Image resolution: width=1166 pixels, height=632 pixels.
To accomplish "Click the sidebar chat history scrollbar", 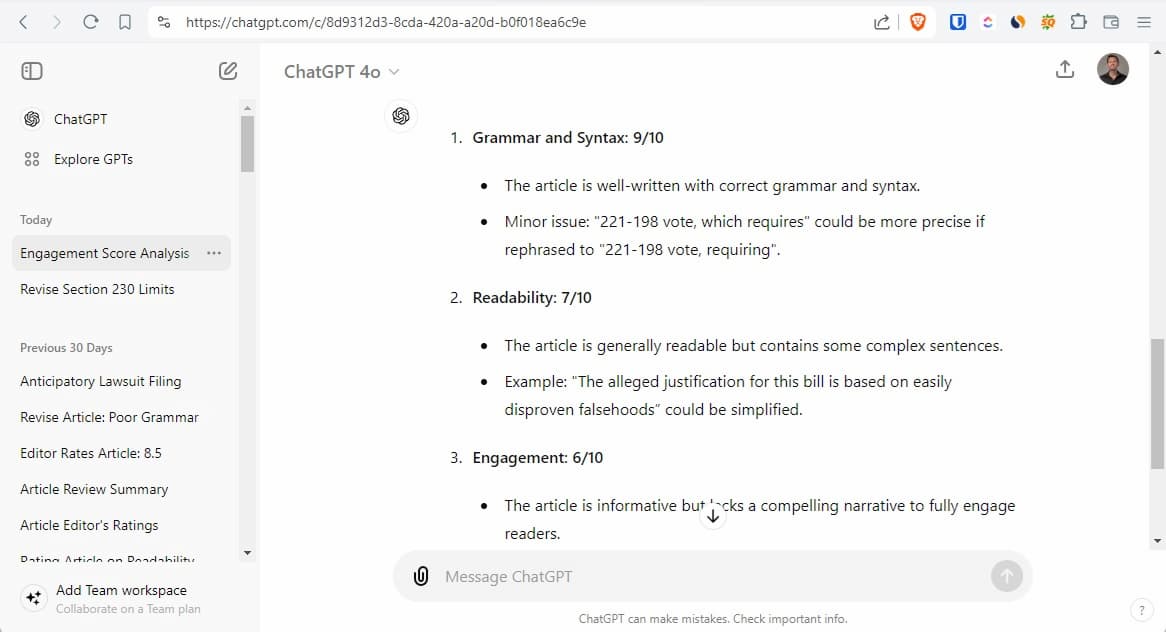I will coord(247,145).
